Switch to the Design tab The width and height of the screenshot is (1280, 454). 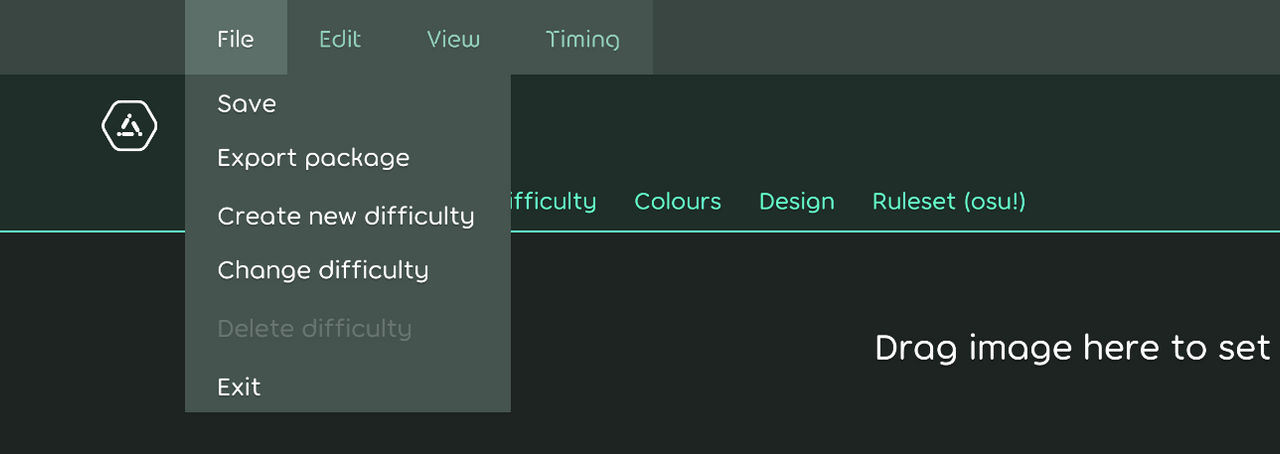coord(797,201)
